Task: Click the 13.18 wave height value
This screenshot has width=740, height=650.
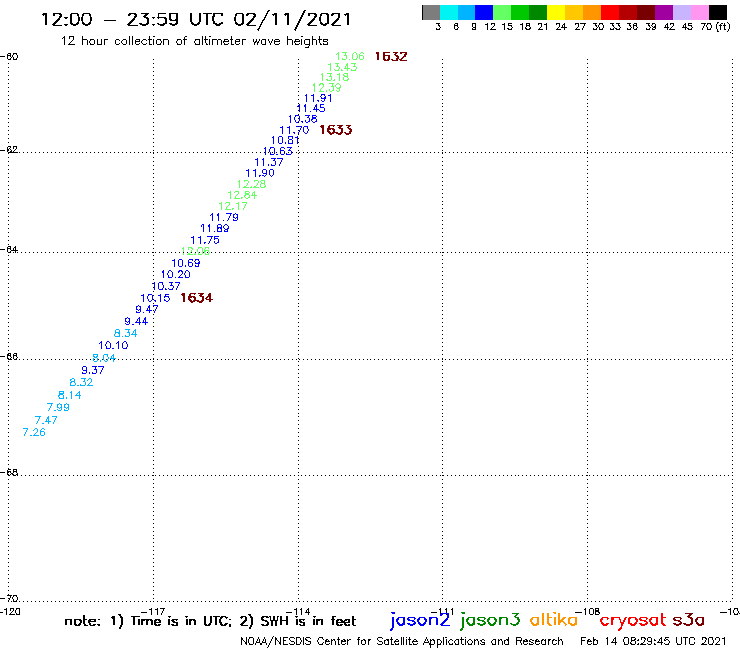Action: coord(335,77)
